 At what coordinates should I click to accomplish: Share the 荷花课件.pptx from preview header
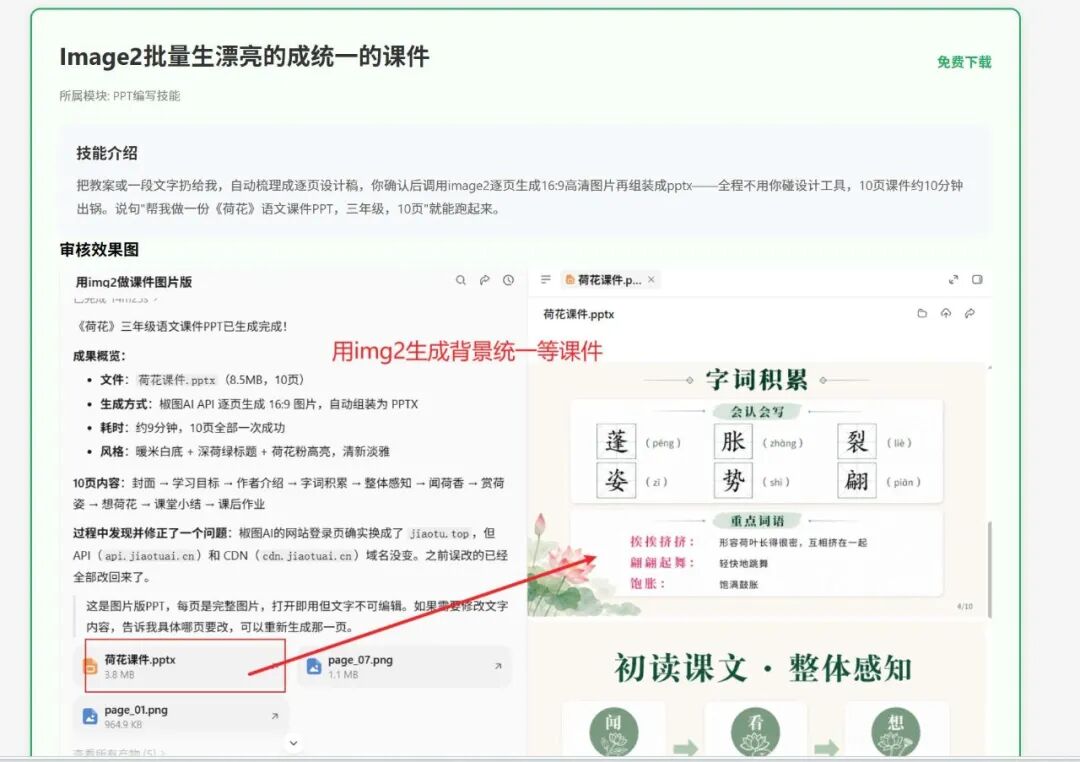pos(970,313)
